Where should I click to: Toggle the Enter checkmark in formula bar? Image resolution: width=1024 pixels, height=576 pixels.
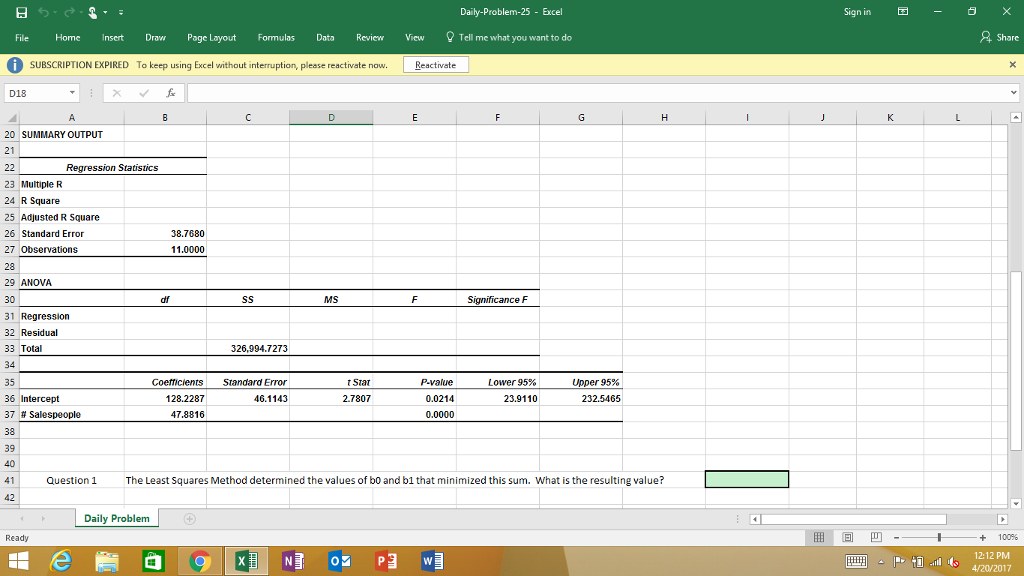point(143,92)
